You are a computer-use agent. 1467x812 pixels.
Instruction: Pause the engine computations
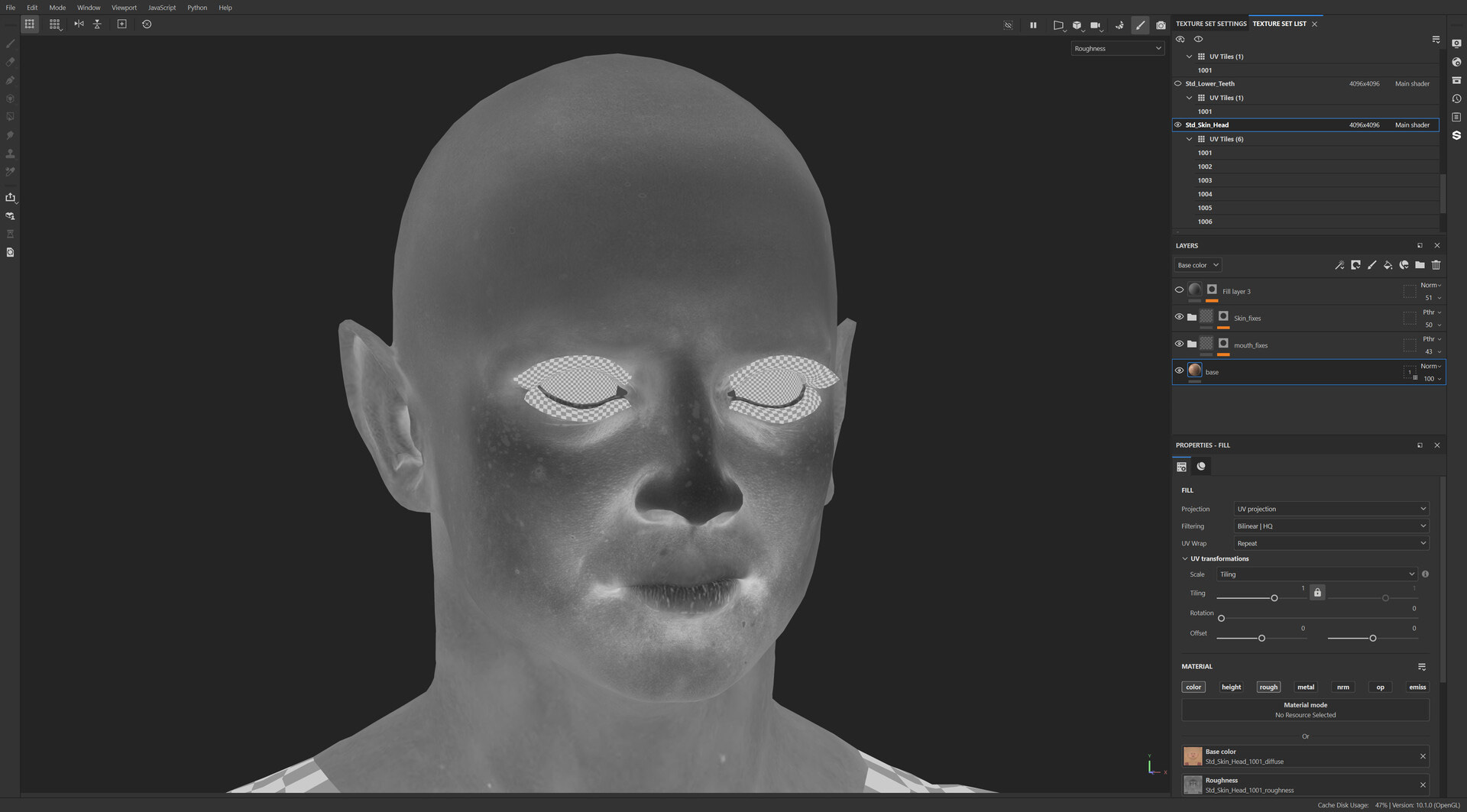1033,25
